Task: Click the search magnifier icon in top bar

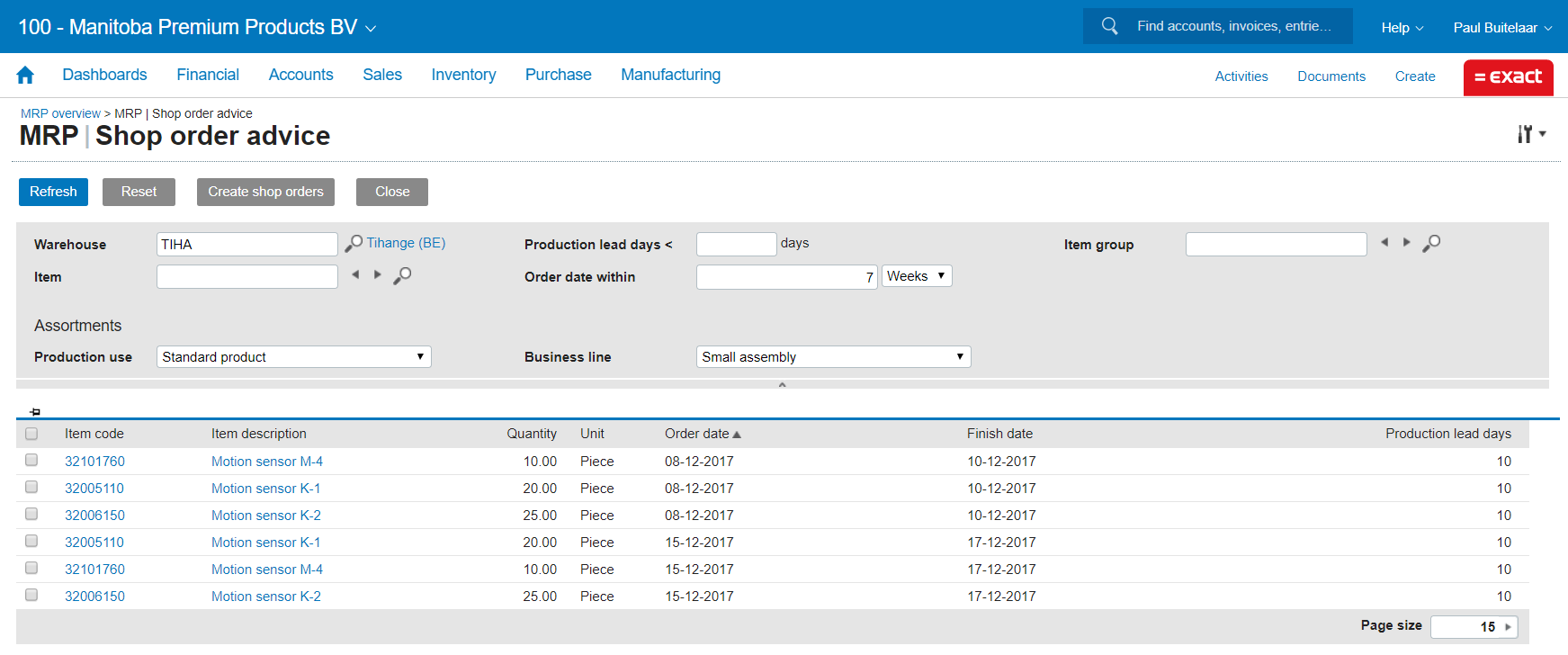Action: [1109, 26]
